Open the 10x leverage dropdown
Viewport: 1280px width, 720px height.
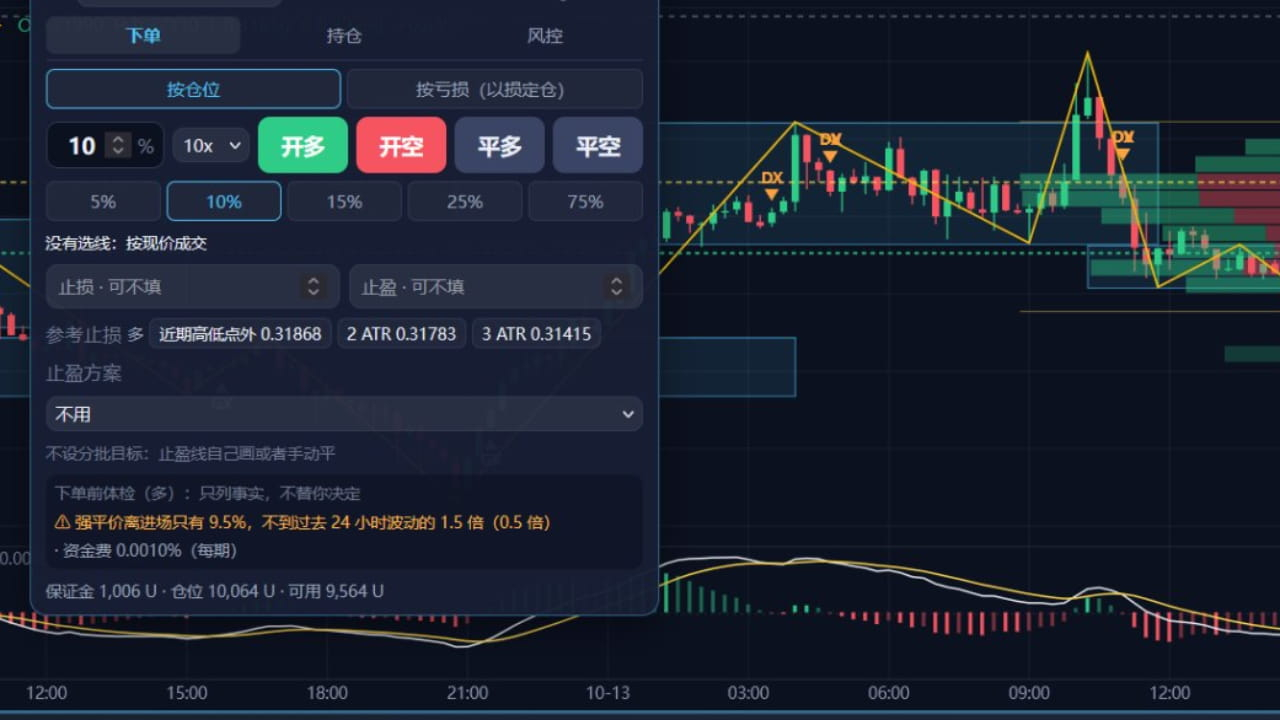coord(211,146)
